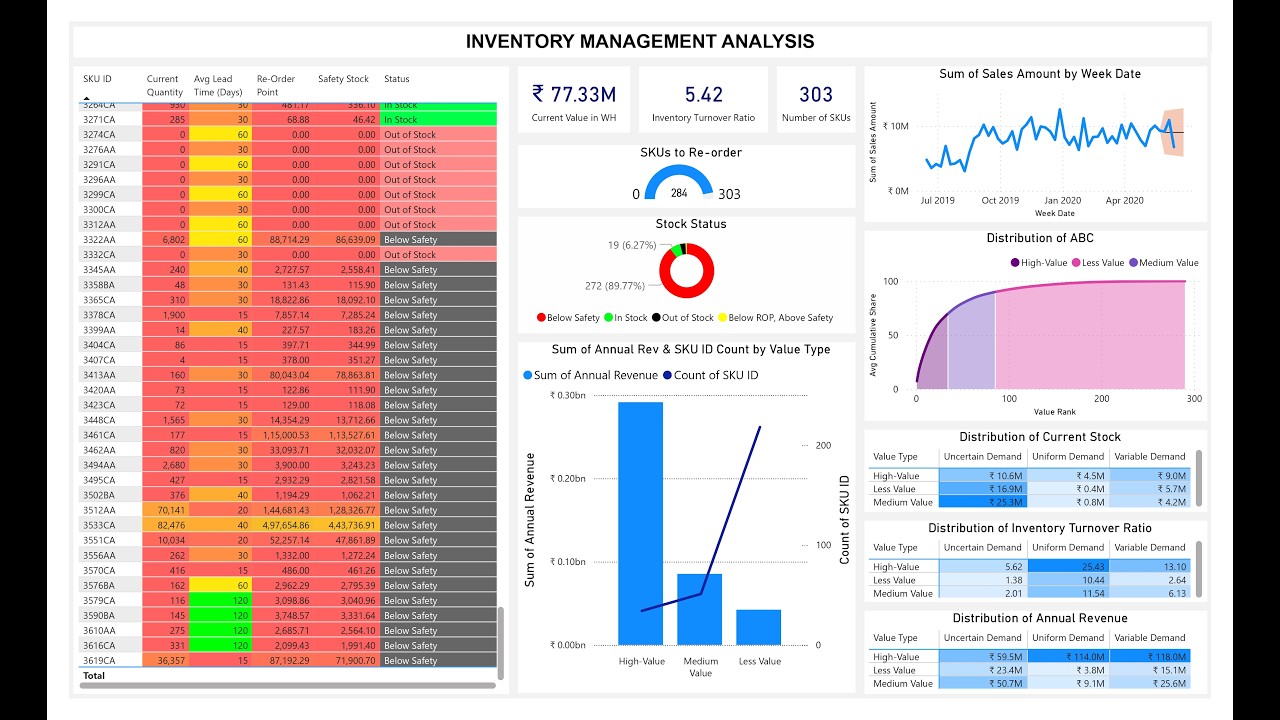Click the ₹ 25.3M cell in Current Stock

tap(983, 502)
